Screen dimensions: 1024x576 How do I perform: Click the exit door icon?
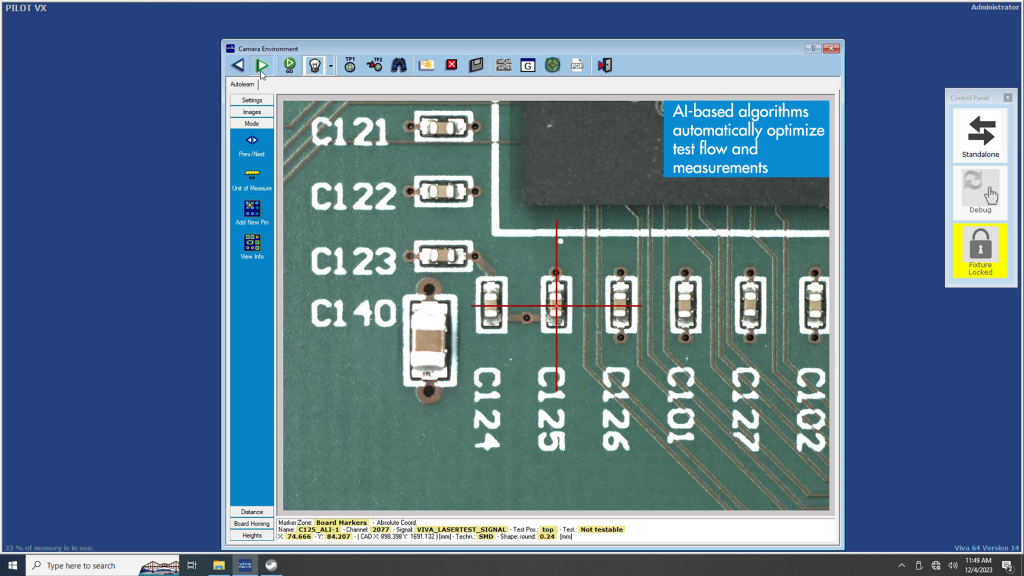(604, 65)
